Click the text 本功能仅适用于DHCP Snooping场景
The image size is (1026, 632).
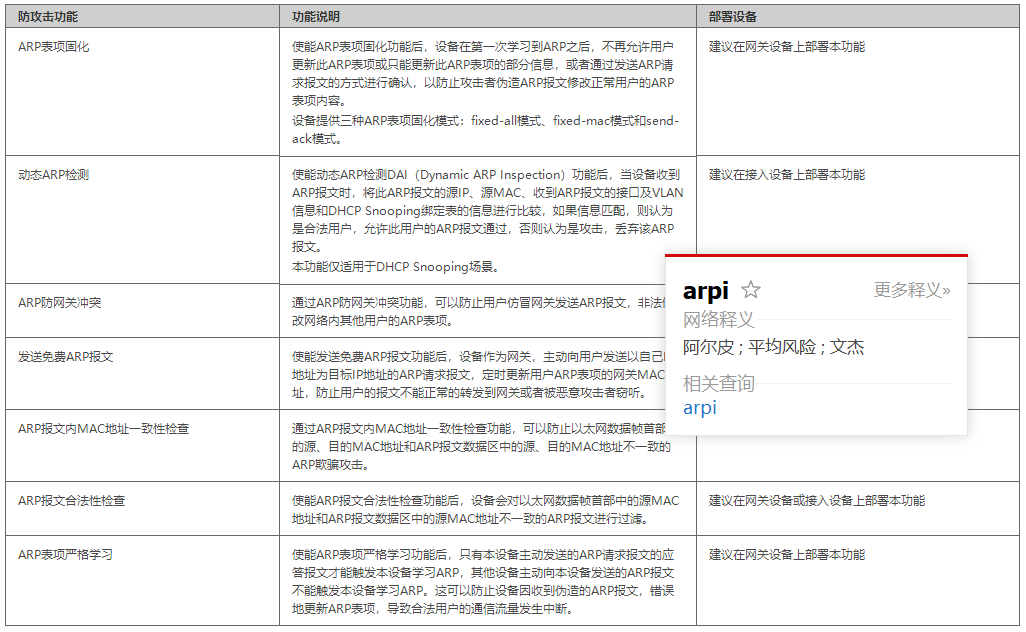pyautogui.click(x=396, y=267)
